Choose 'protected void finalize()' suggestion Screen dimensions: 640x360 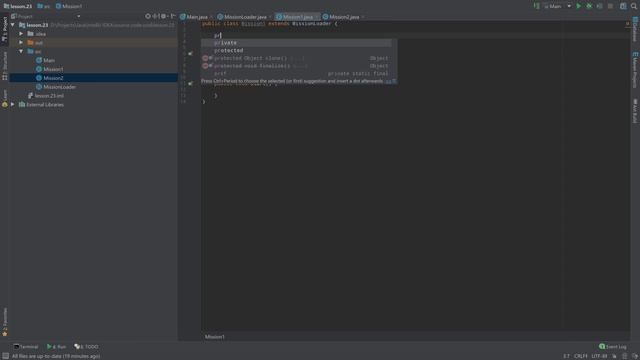click(x=296, y=66)
